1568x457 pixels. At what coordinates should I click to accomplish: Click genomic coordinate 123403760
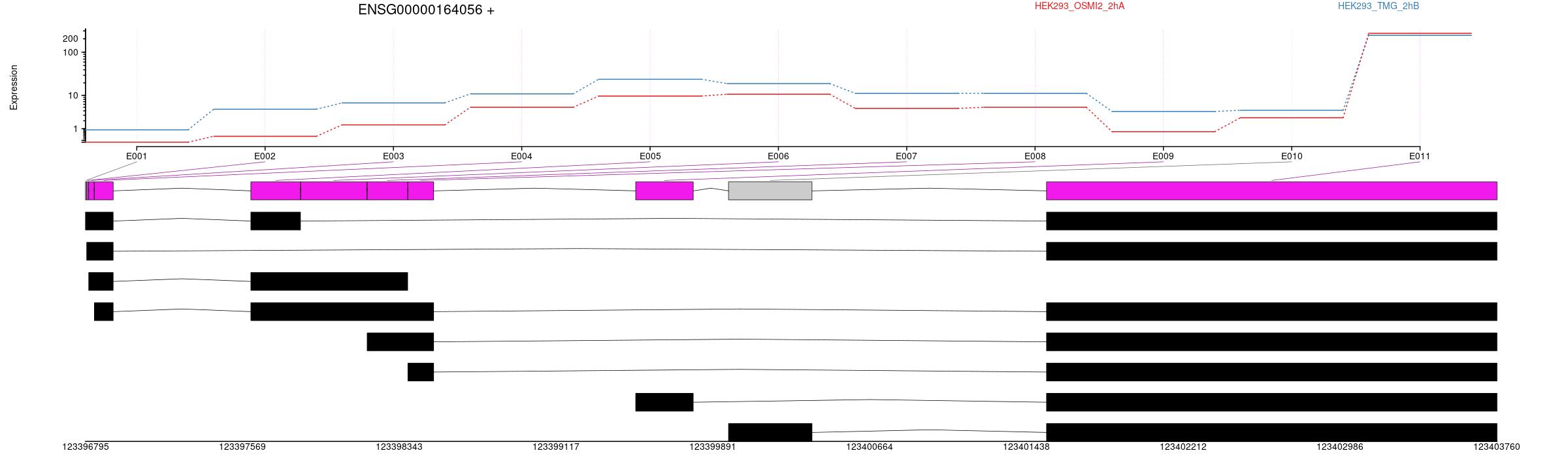[1497, 447]
